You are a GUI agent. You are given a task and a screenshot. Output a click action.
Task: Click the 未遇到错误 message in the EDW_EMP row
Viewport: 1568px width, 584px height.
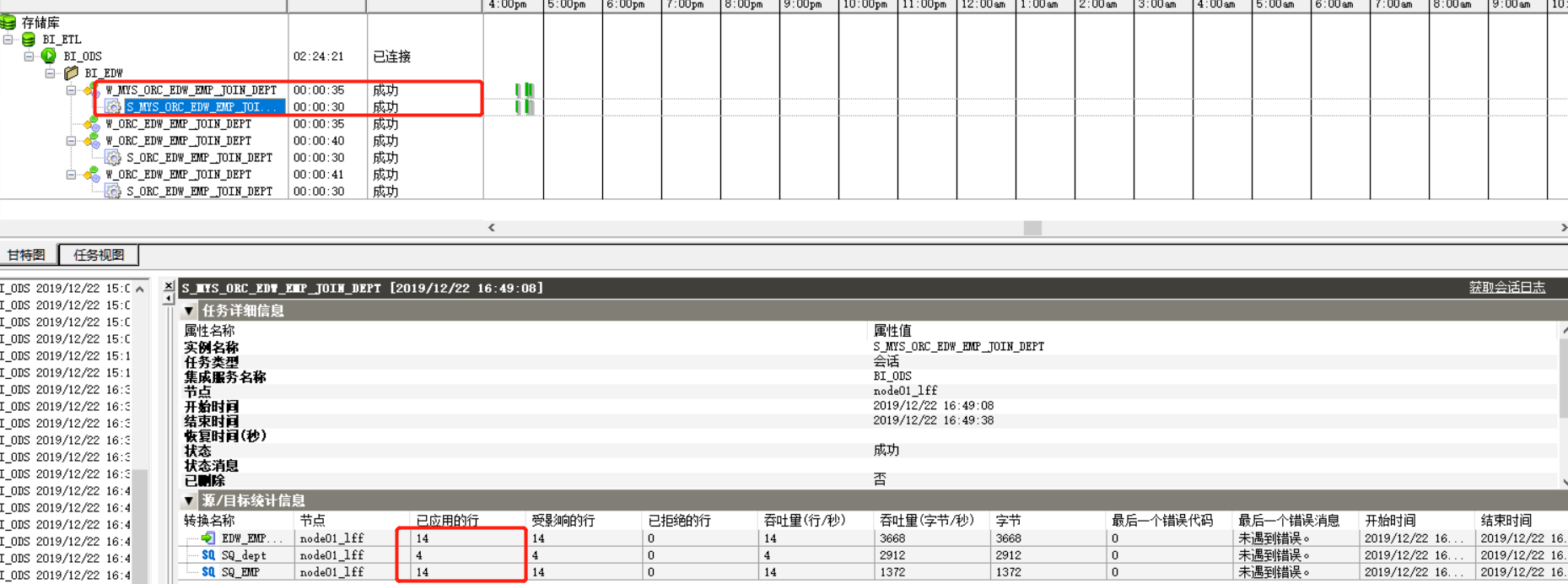[x=1274, y=538]
